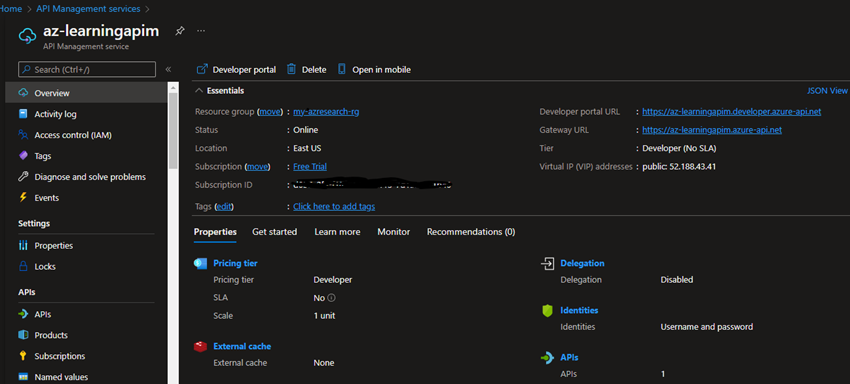The width and height of the screenshot is (850, 384).
Task: Open Subscriptions in the sidebar
Action: 60,356
